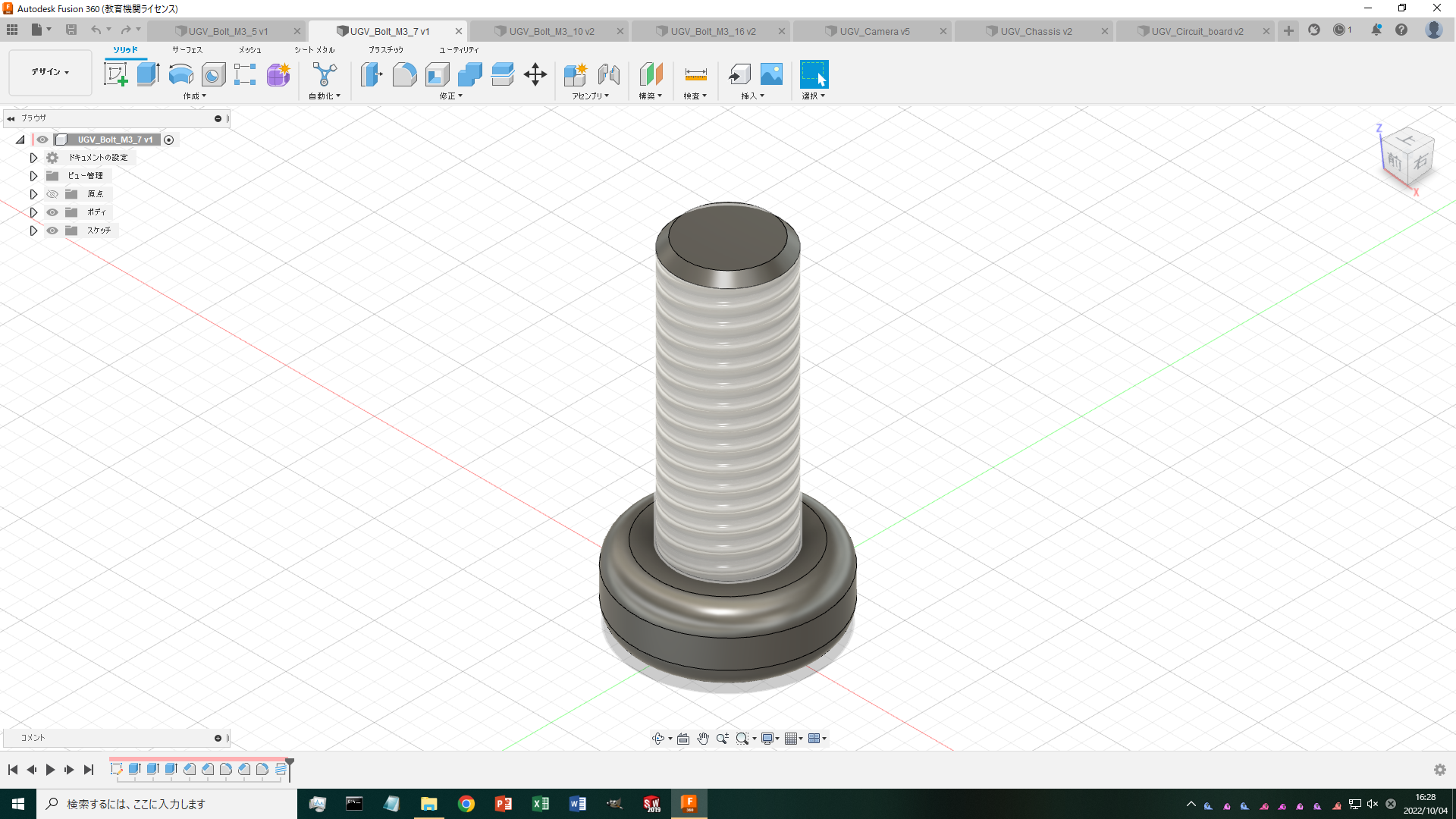Click the Undo button
Screen dimensions: 1456x819
(97, 29)
